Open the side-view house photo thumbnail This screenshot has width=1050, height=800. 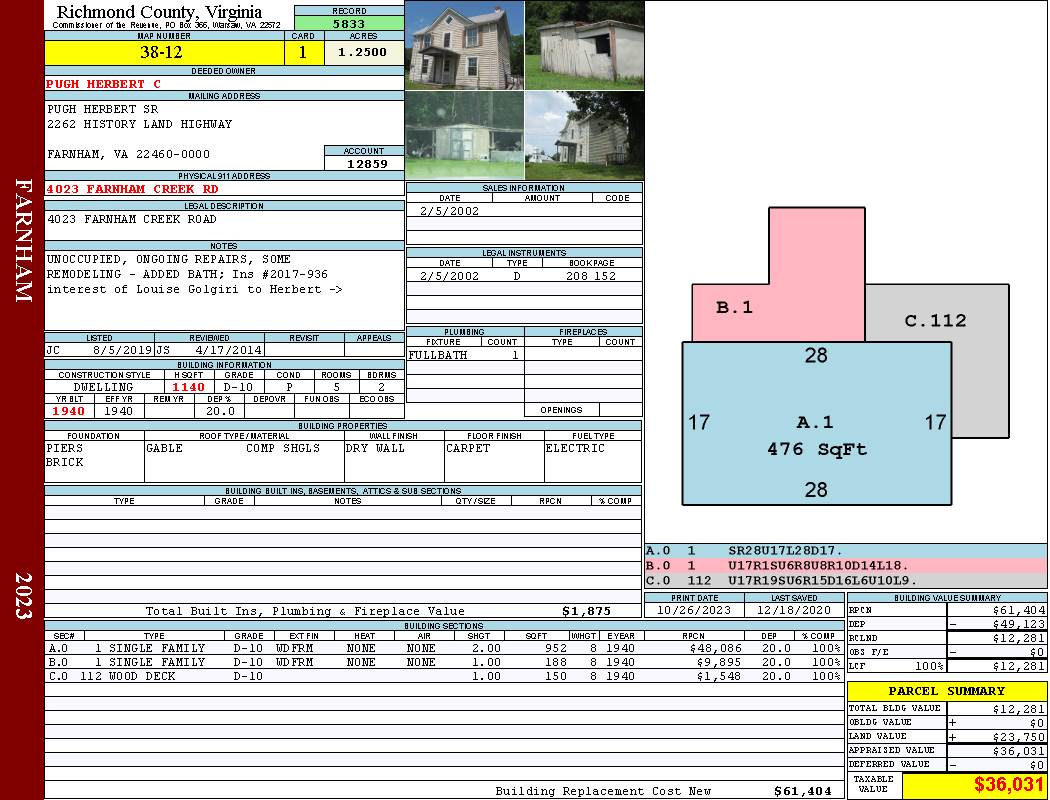pyautogui.click(x=585, y=135)
